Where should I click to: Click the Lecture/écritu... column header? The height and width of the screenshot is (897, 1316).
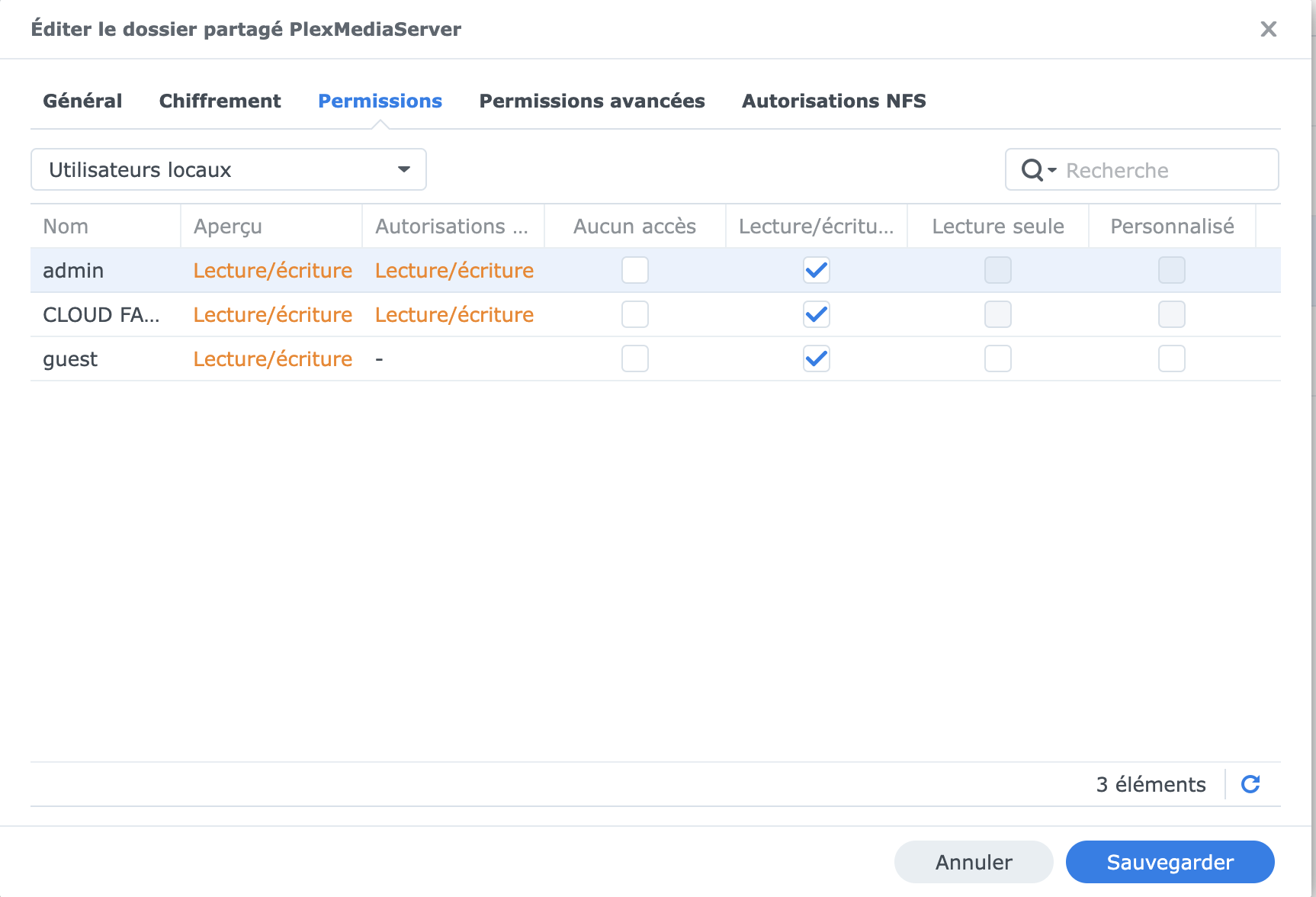point(817,226)
